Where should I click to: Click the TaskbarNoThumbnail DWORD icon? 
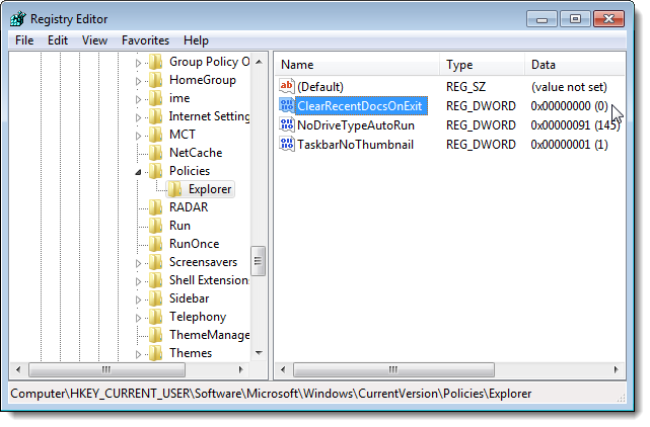click(286, 144)
